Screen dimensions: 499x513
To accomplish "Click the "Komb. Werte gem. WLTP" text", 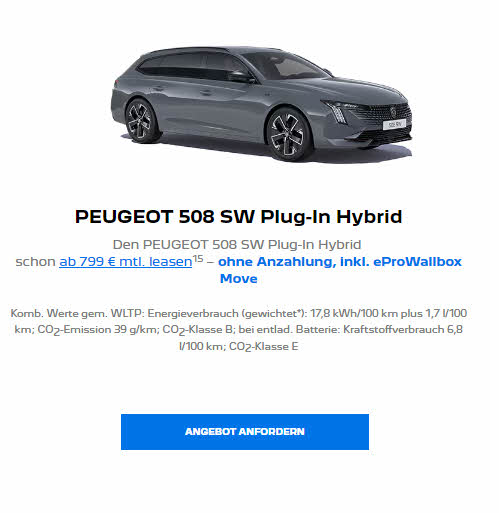I will [78, 313].
